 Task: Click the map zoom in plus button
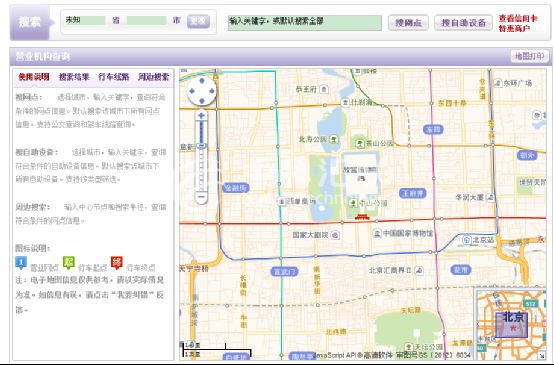(201, 116)
